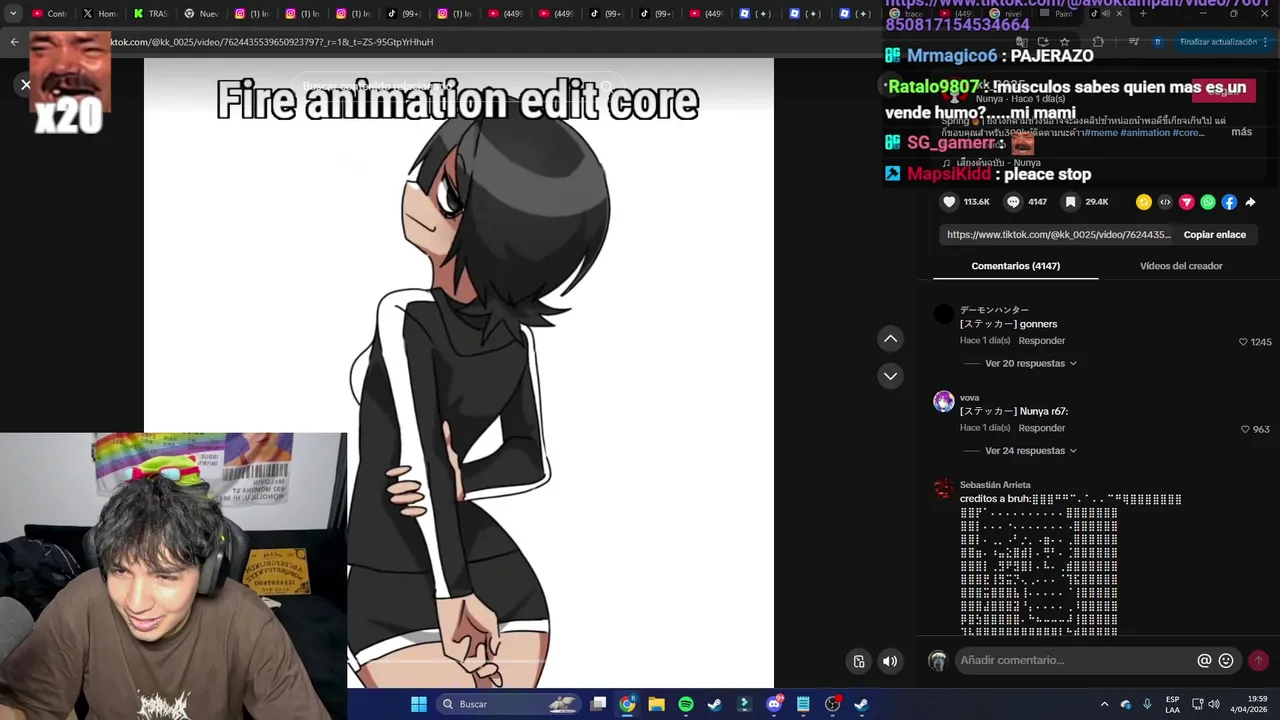The height and width of the screenshot is (720, 1280).
Task: Click the video URL text field
Action: coord(1058,235)
